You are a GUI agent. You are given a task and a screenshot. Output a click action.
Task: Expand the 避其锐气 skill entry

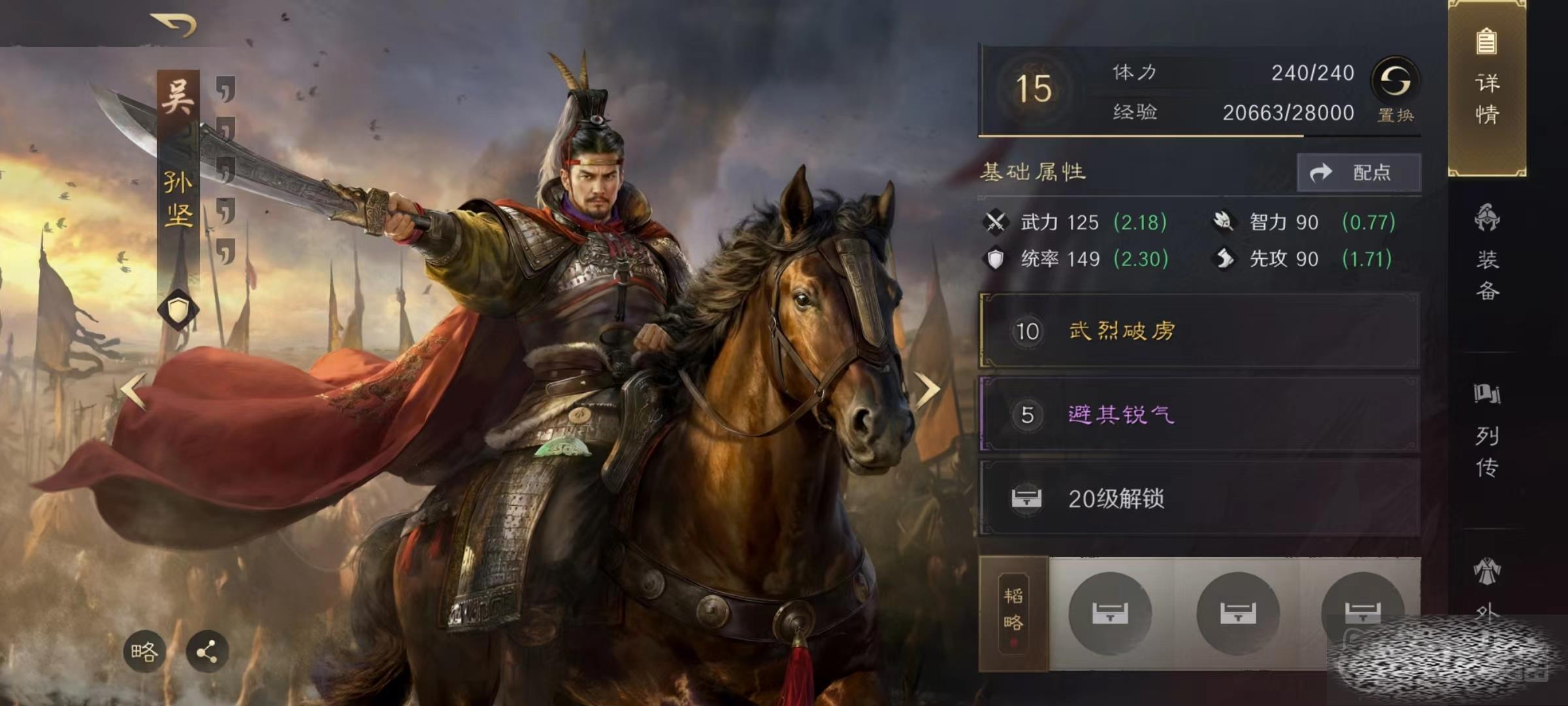[x=1200, y=414]
